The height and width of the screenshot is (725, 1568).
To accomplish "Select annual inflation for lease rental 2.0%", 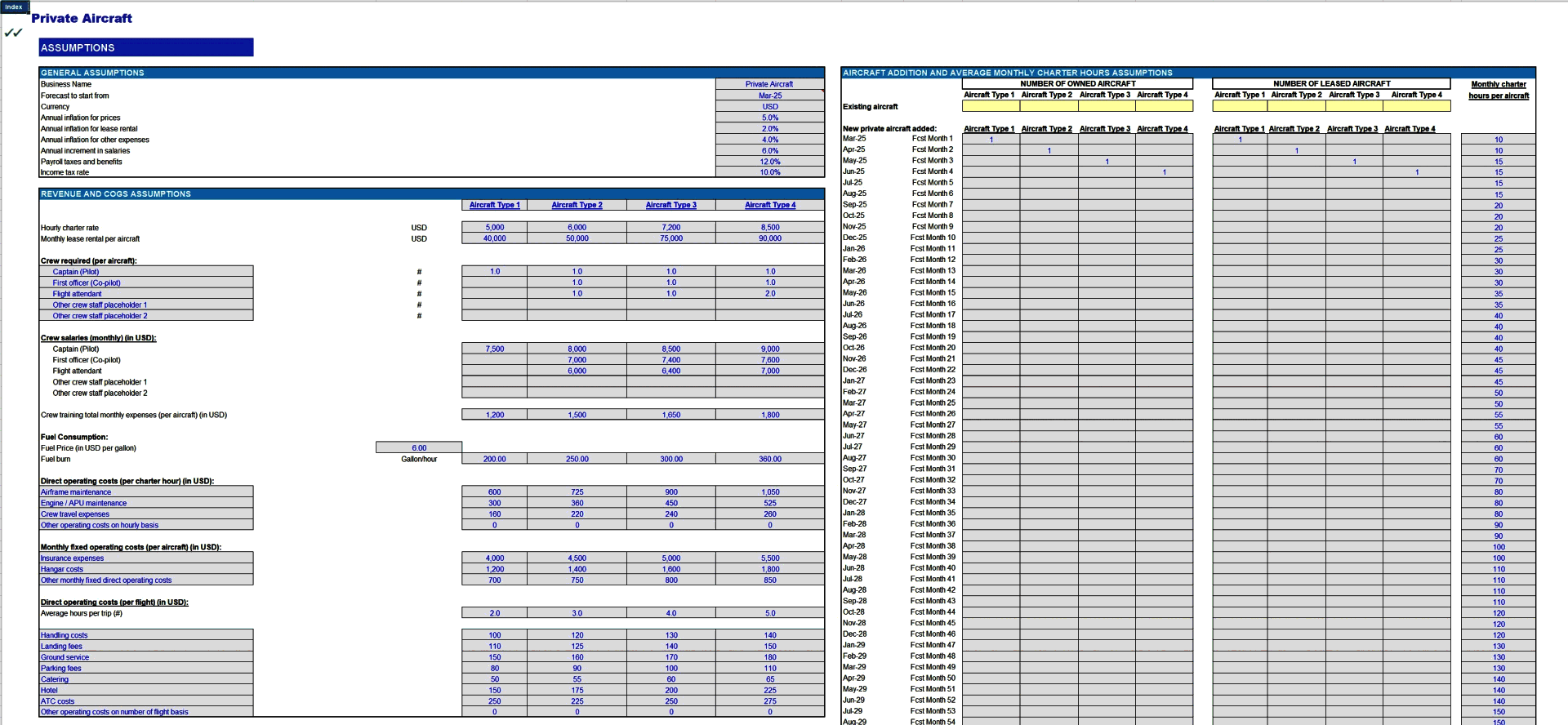I will pos(769,128).
